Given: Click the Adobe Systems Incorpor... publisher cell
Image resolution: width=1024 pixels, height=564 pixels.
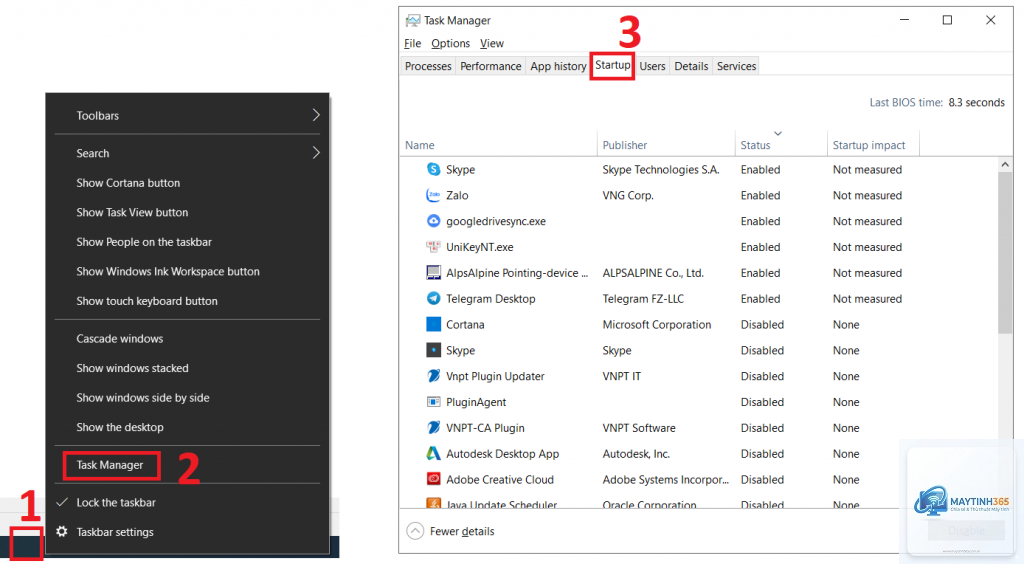Looking at the screenshot, I should [665, 479].
